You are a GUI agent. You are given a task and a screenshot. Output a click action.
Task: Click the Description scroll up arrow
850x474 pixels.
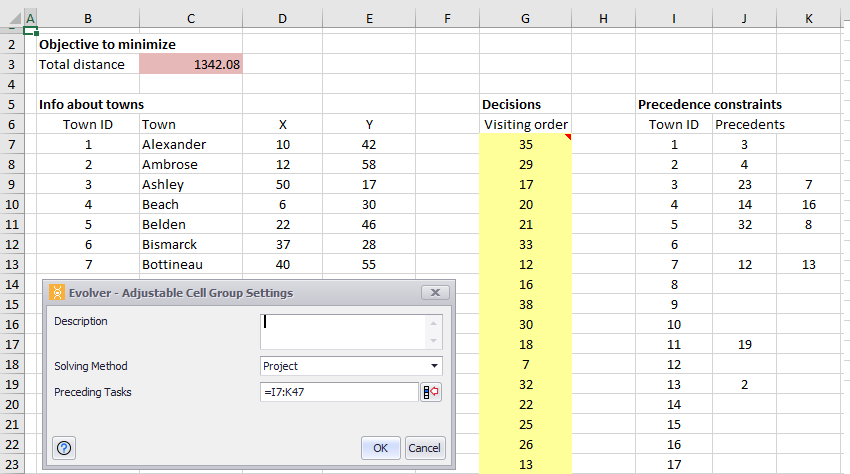433,323
